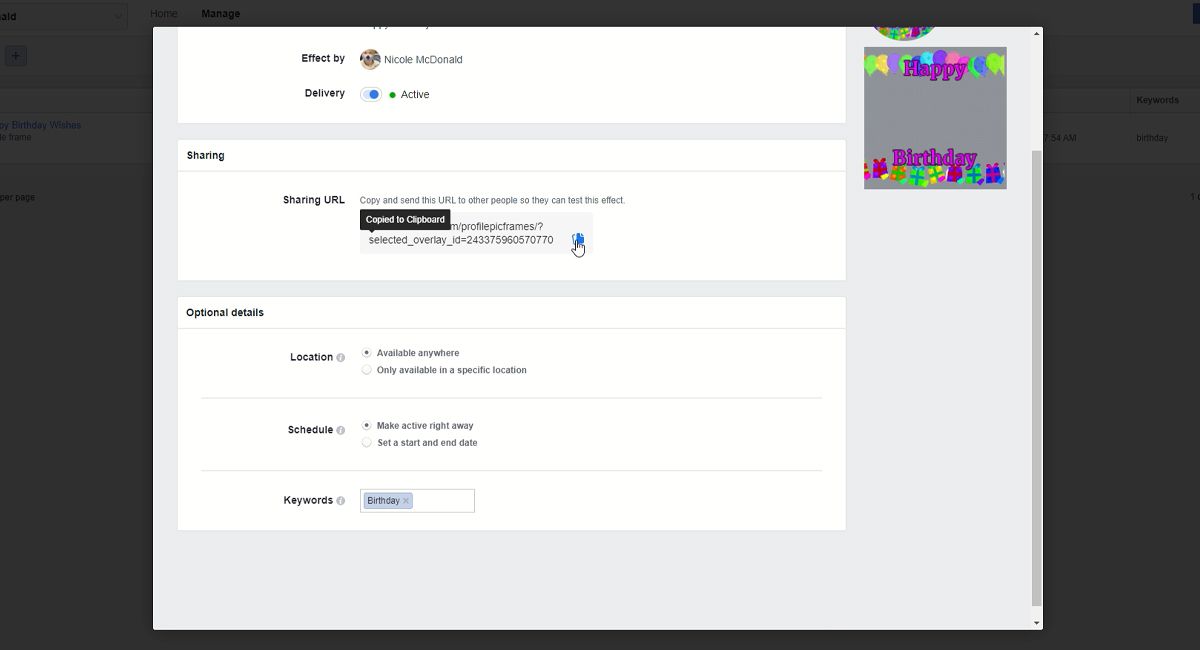Open the account dropdown in background page

coord(62,16)
